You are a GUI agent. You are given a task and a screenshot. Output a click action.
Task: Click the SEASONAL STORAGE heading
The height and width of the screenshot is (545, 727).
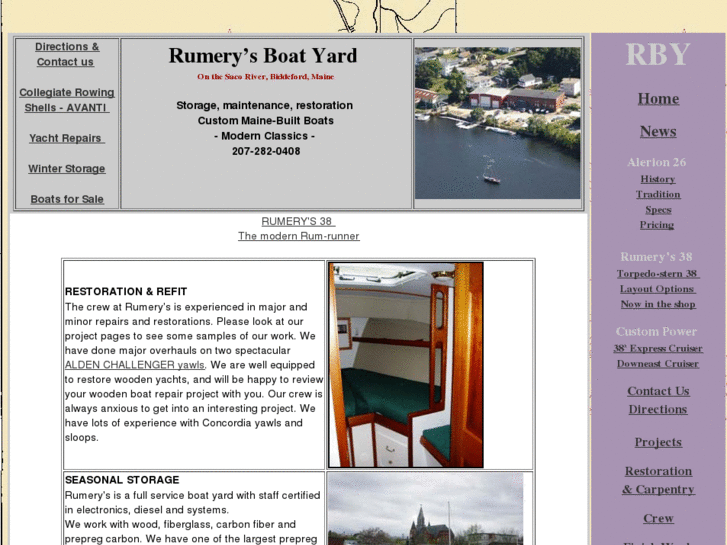pos(122,480)
